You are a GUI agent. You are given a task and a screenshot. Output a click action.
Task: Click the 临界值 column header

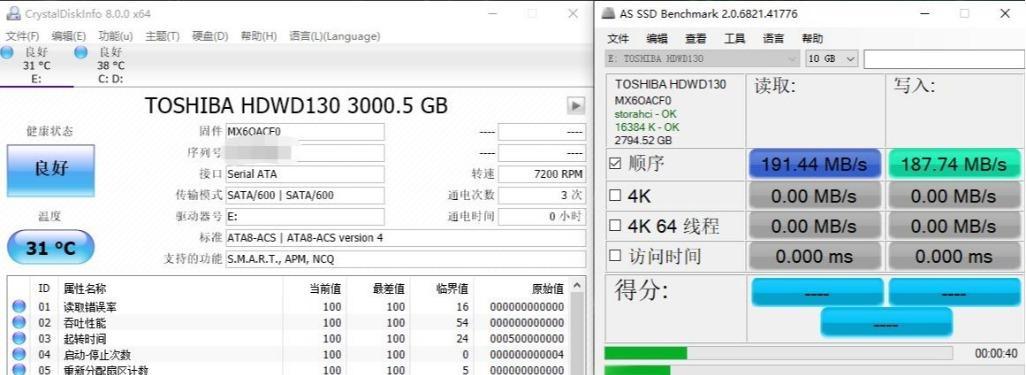tap(452, 289)
